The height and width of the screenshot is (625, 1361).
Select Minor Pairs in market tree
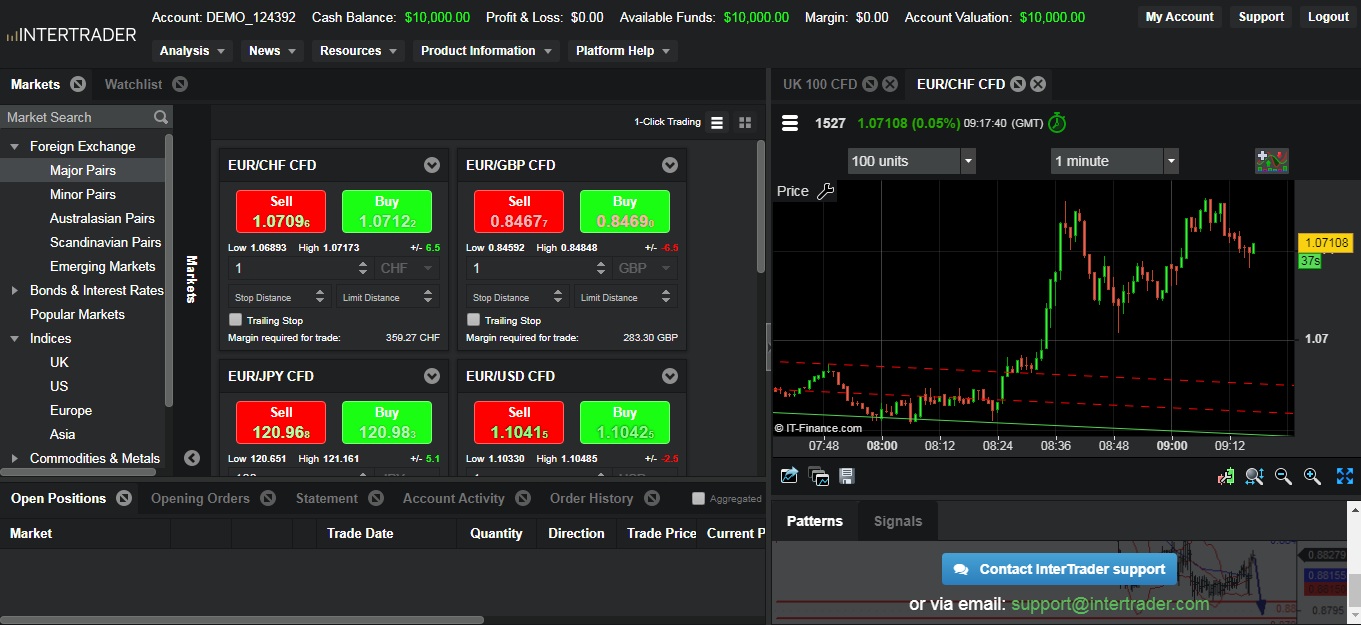(83, 194)
